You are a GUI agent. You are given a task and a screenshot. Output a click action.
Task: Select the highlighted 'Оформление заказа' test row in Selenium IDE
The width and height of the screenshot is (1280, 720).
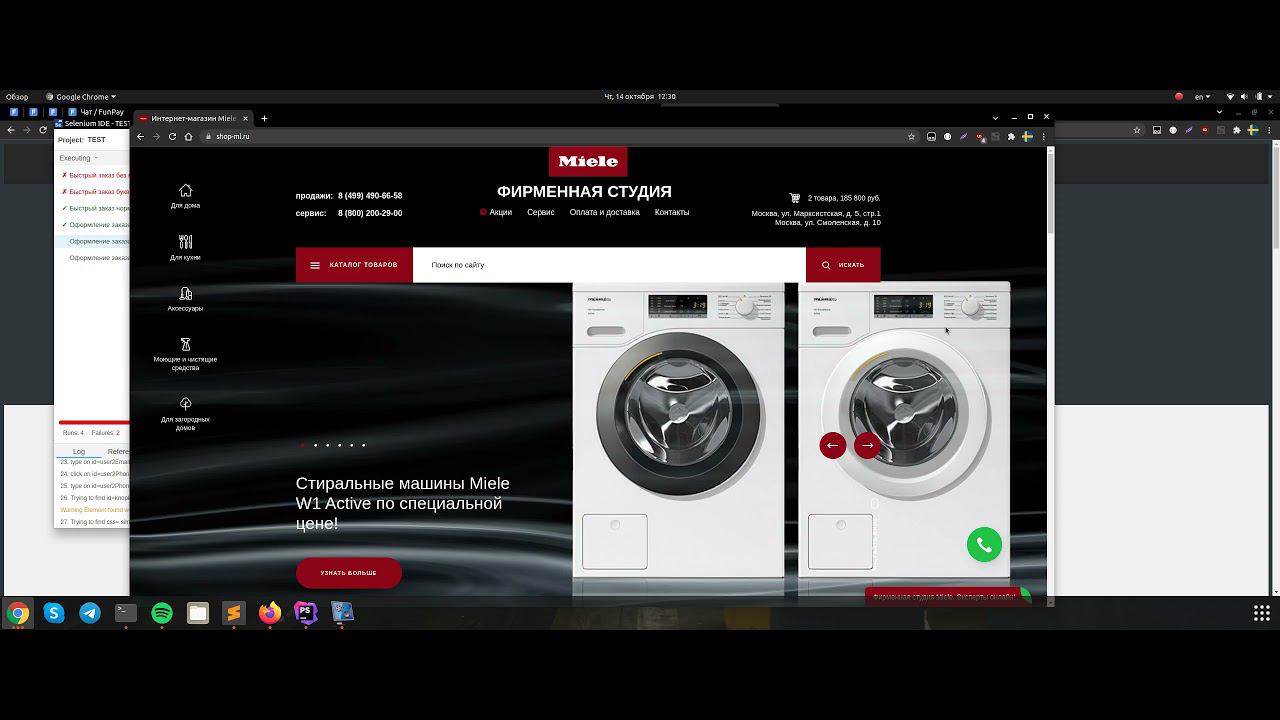pos(94,241)
